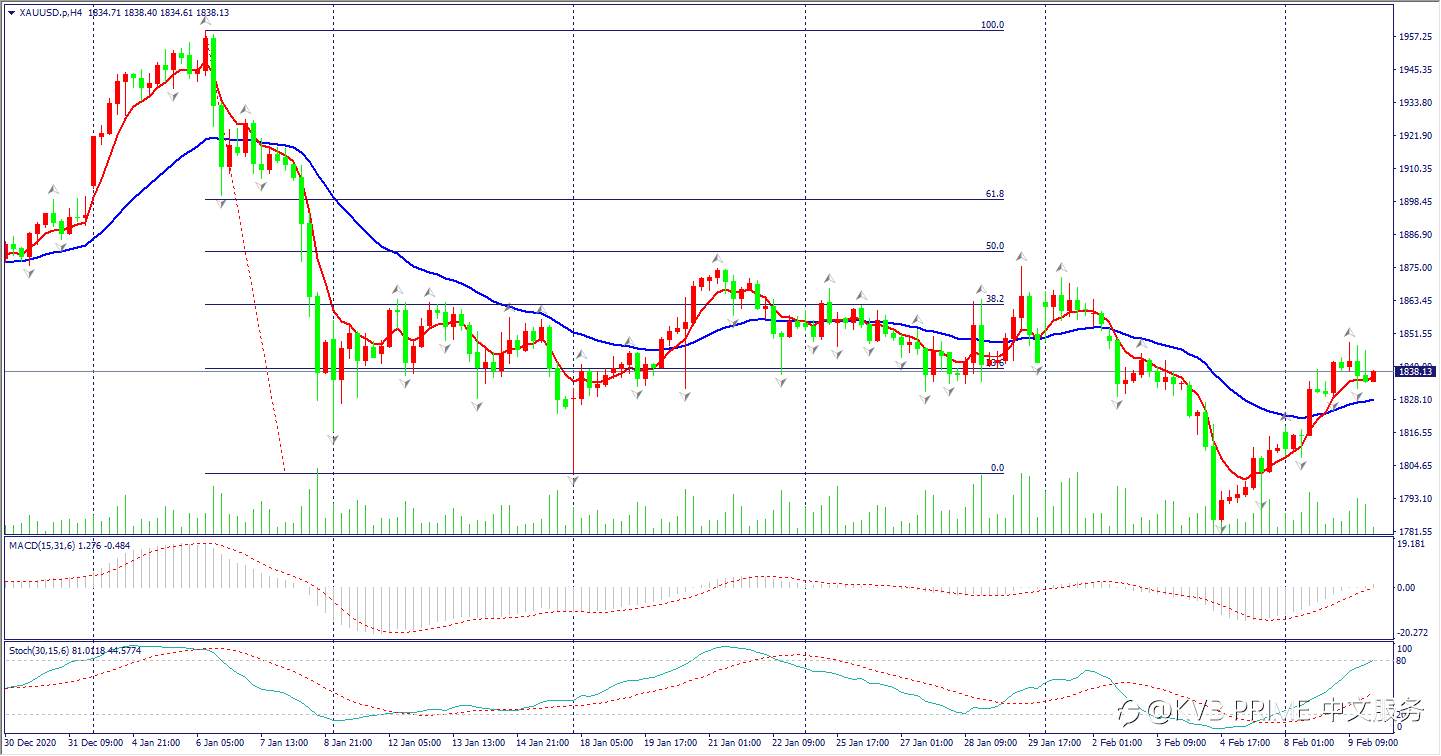This screenshot has width=1441, height=756.
Task: Click price scale value 1945.35
Action: 1415,70
